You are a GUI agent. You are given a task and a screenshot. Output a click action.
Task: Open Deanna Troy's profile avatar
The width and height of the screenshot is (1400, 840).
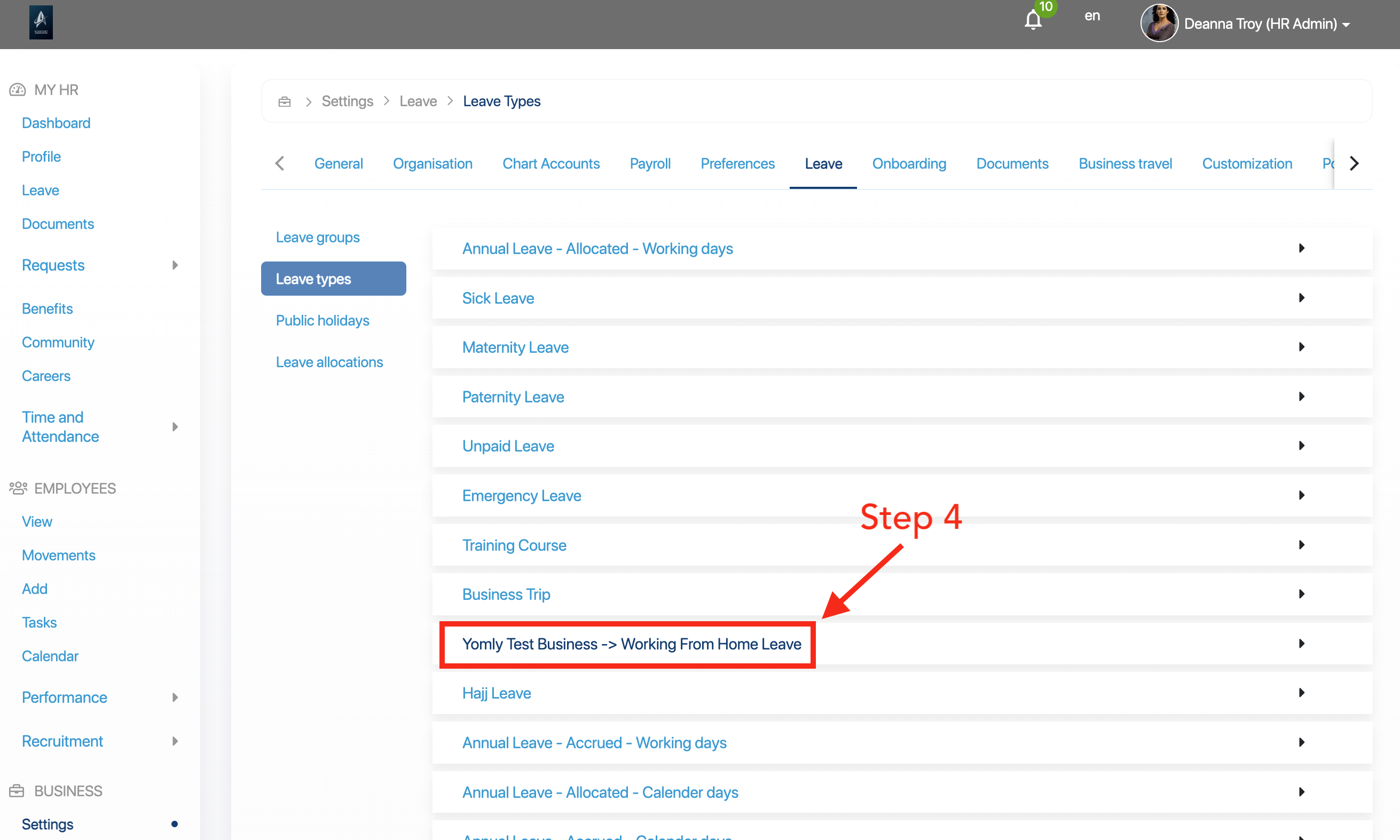pos(1159,23)
